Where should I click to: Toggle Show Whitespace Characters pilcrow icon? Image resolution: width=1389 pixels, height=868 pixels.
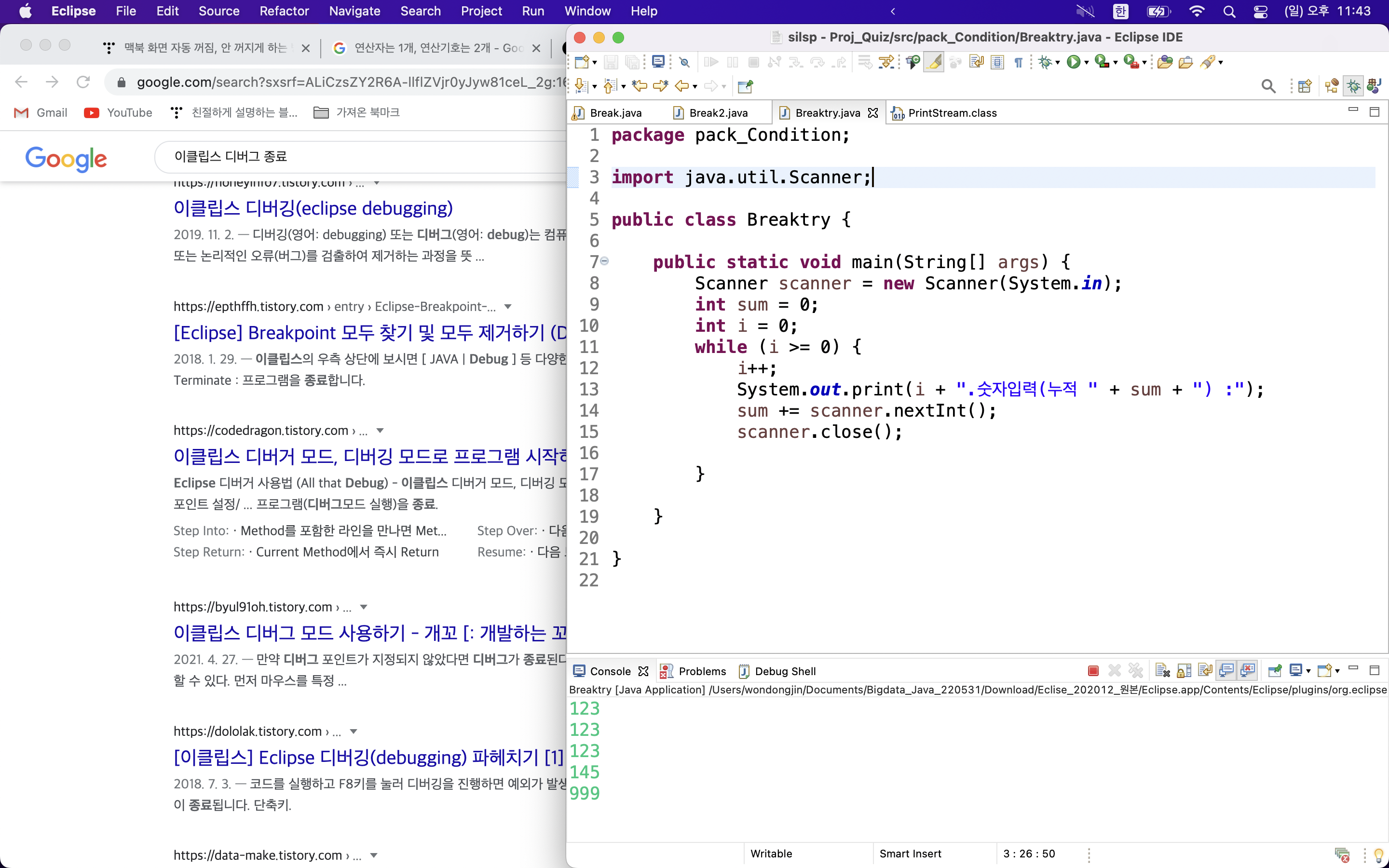[x=1018, y=62]
